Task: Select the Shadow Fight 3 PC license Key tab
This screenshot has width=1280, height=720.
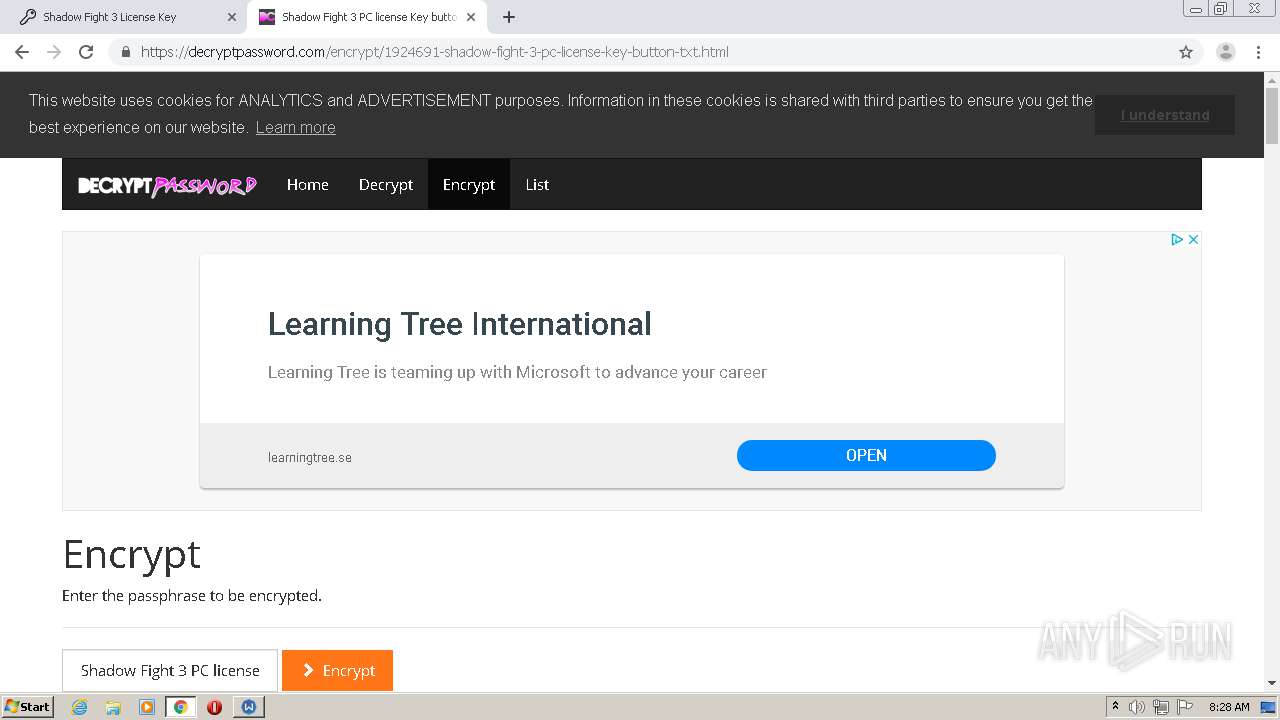Action: pos(366,17)
